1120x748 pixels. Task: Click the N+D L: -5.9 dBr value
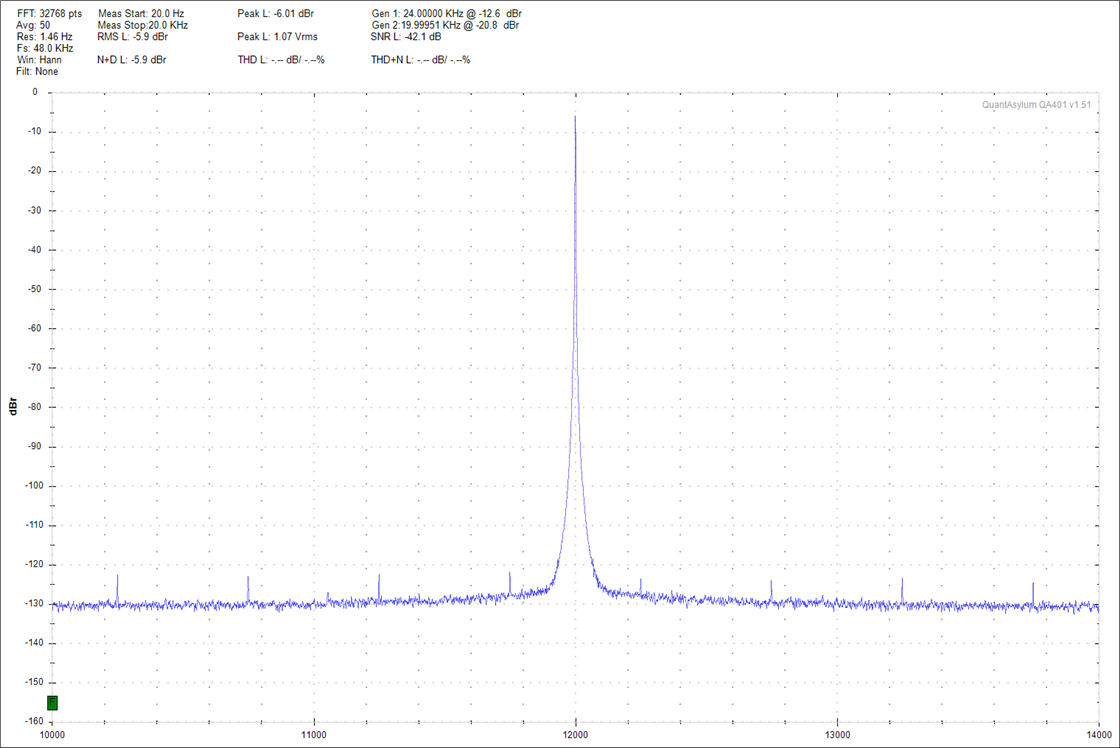coord(131,60)
